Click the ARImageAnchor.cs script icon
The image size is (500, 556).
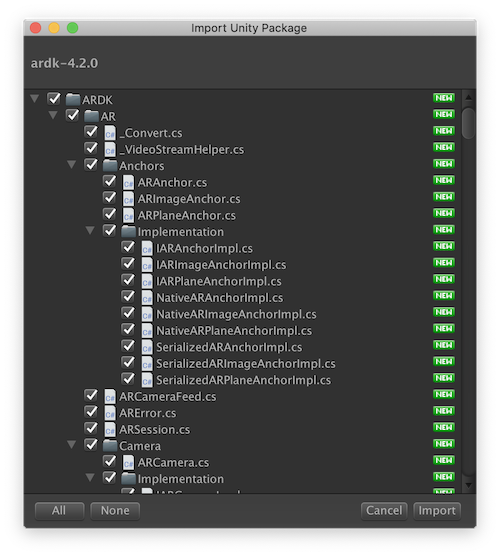click(x=128, y=199)
